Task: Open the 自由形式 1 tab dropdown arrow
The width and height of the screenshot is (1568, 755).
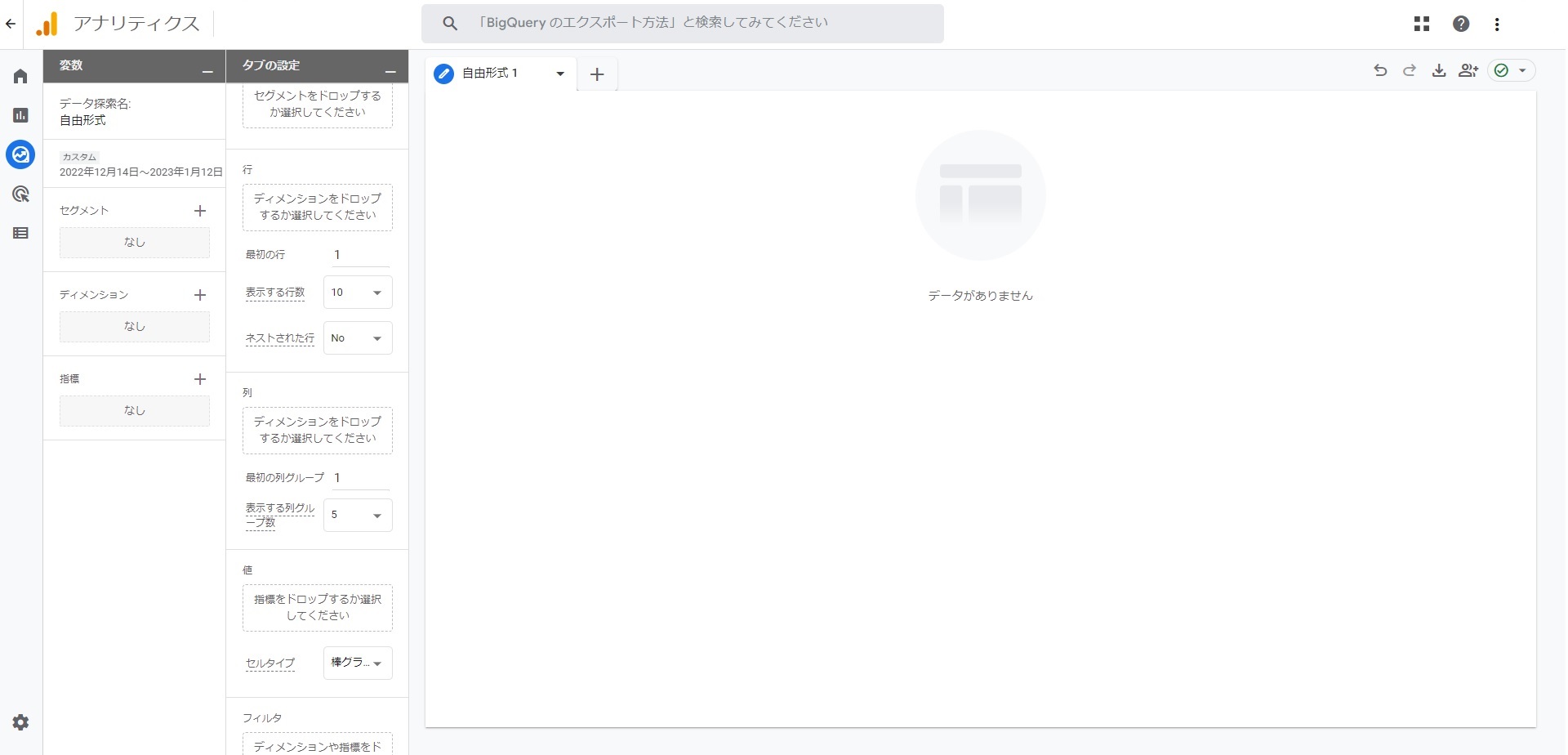Action: [x=560, y=74]
